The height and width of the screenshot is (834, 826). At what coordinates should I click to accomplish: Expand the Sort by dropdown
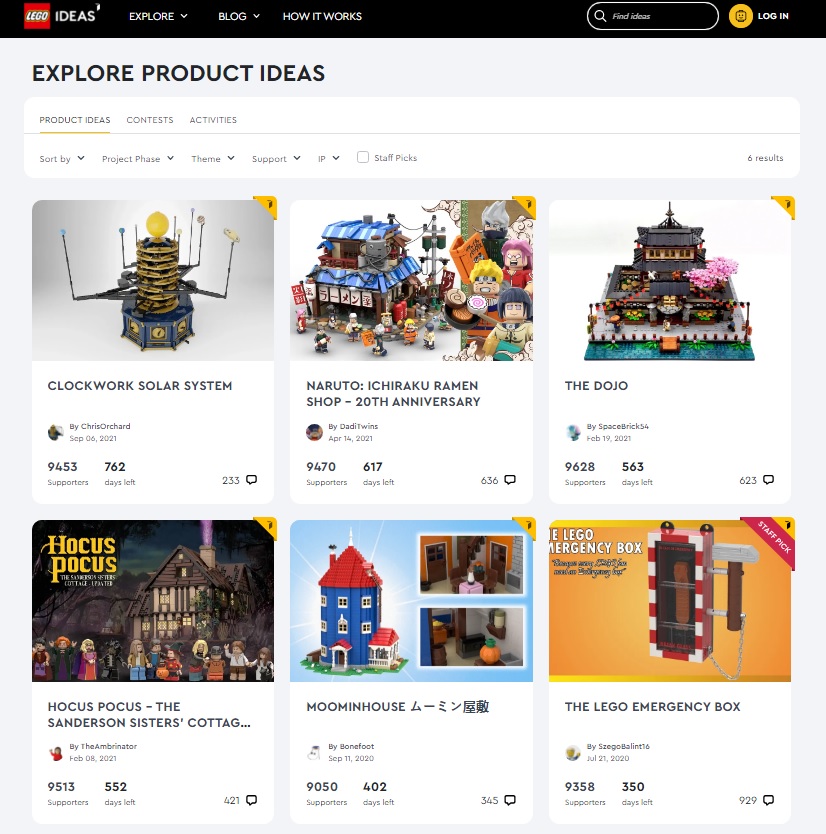[62, 159]
